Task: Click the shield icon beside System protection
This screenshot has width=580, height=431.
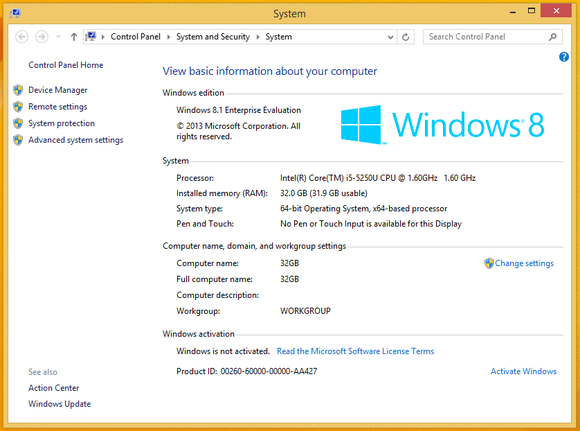Action: click(x=18, y=123)
